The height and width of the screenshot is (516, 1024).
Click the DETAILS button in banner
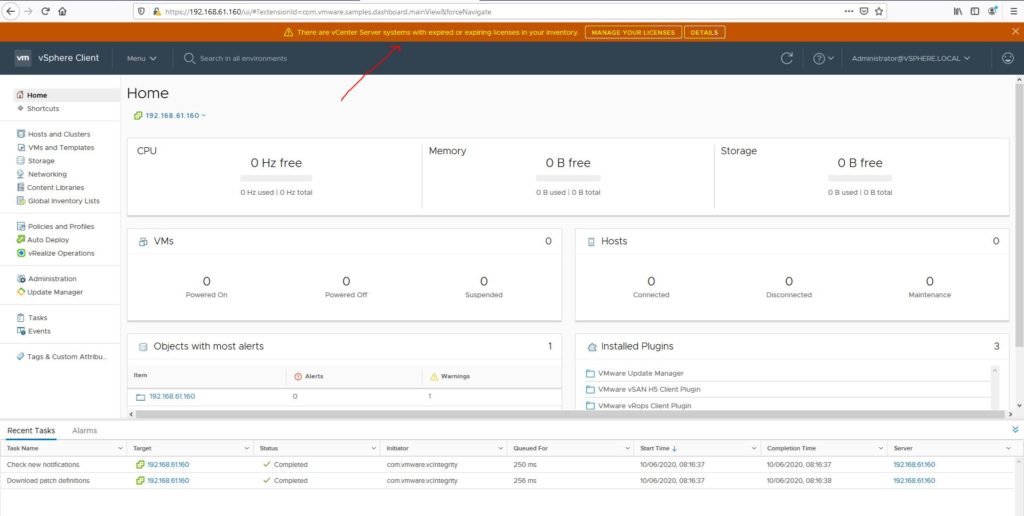704,32
